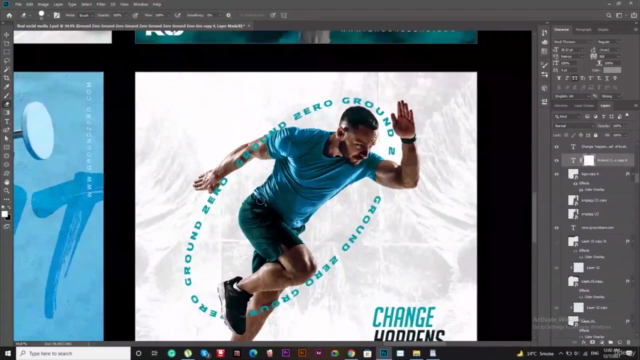Show the 'pngegg (1) copy' layer
The height and width of the screenshot is (360, 640).
pos(556,200)
